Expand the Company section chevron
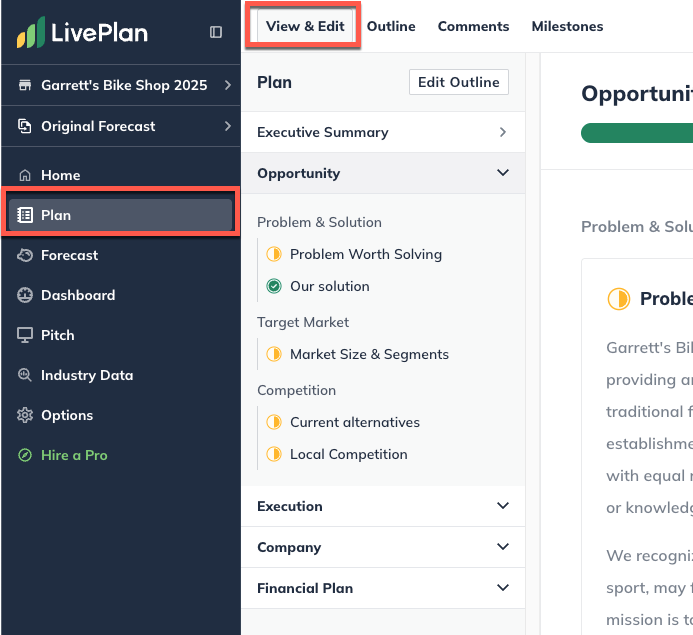 [x=503, y=547]
